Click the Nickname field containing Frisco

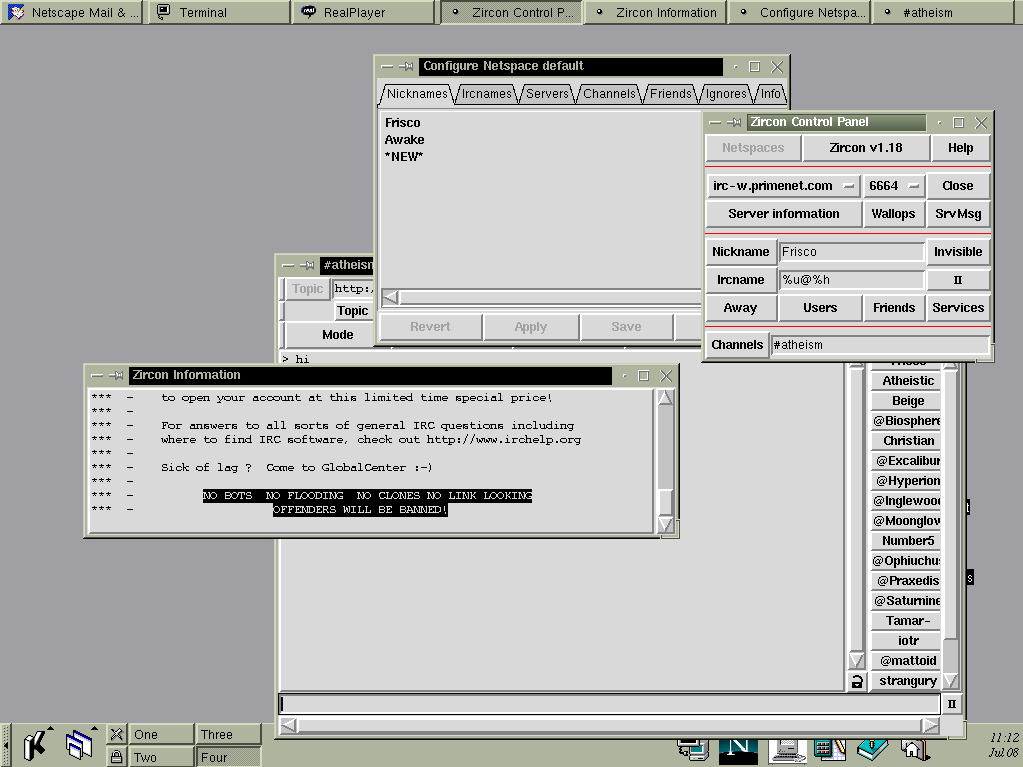[852, 252]
